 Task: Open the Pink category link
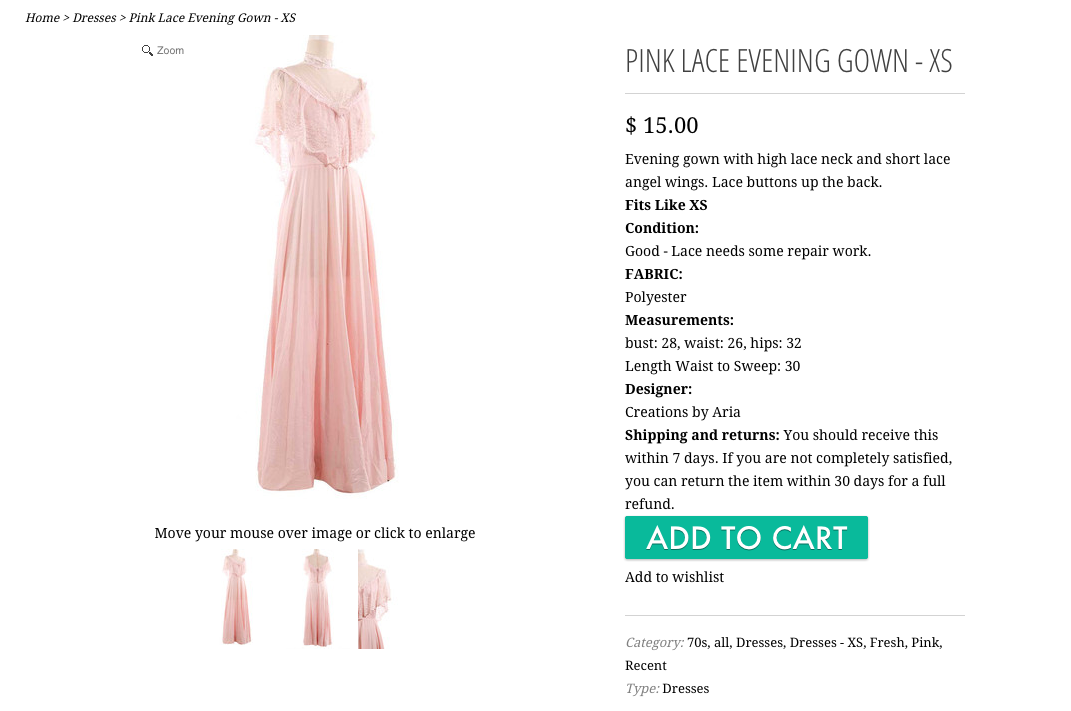925,642
